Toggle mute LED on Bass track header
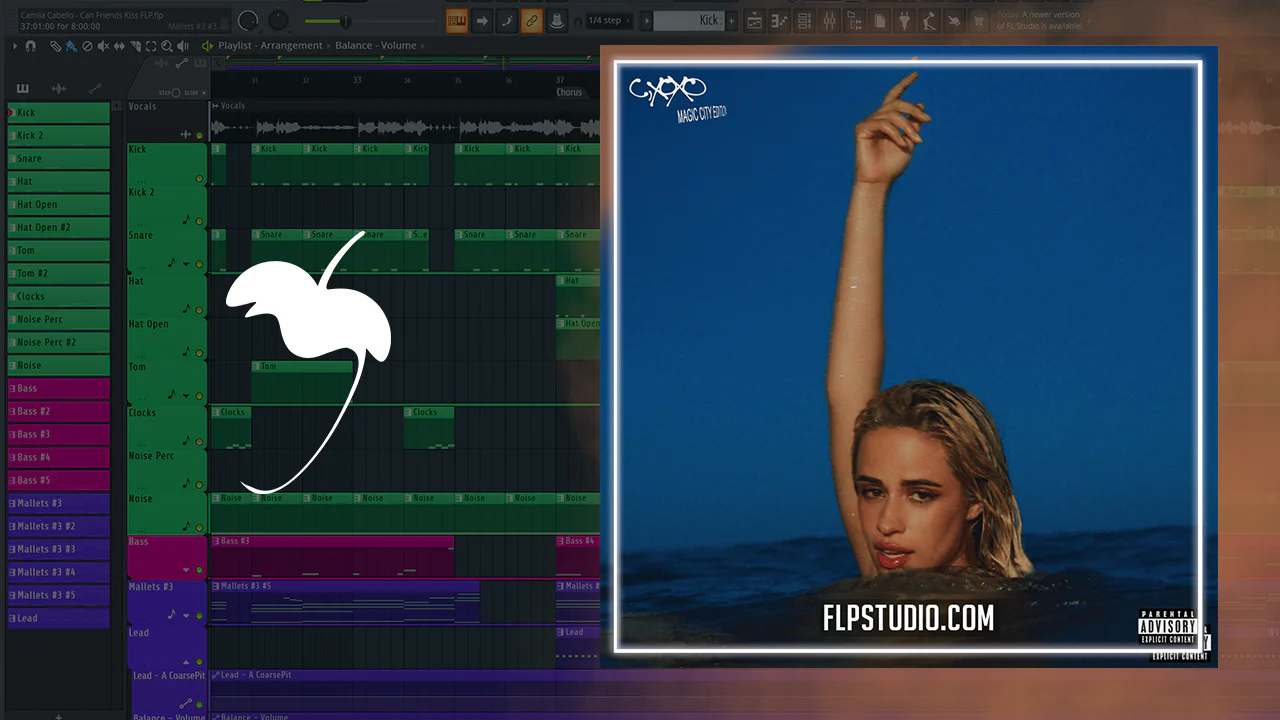The image size is (1280, 720). click(199, 570)
